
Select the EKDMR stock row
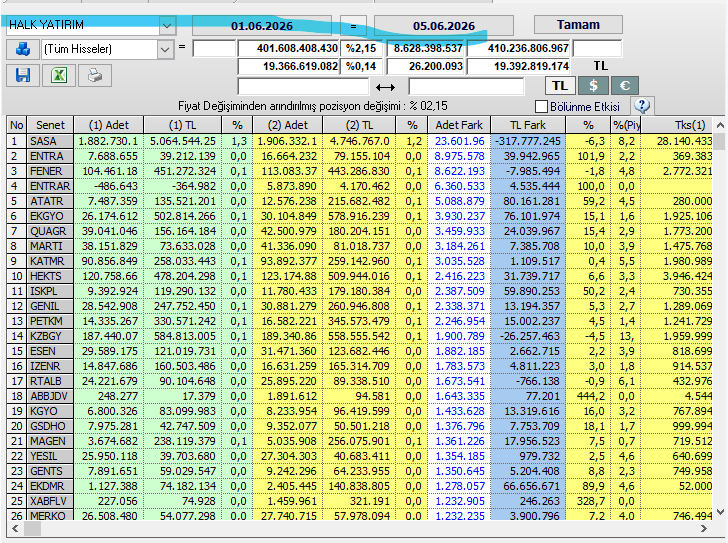(359, 486)
